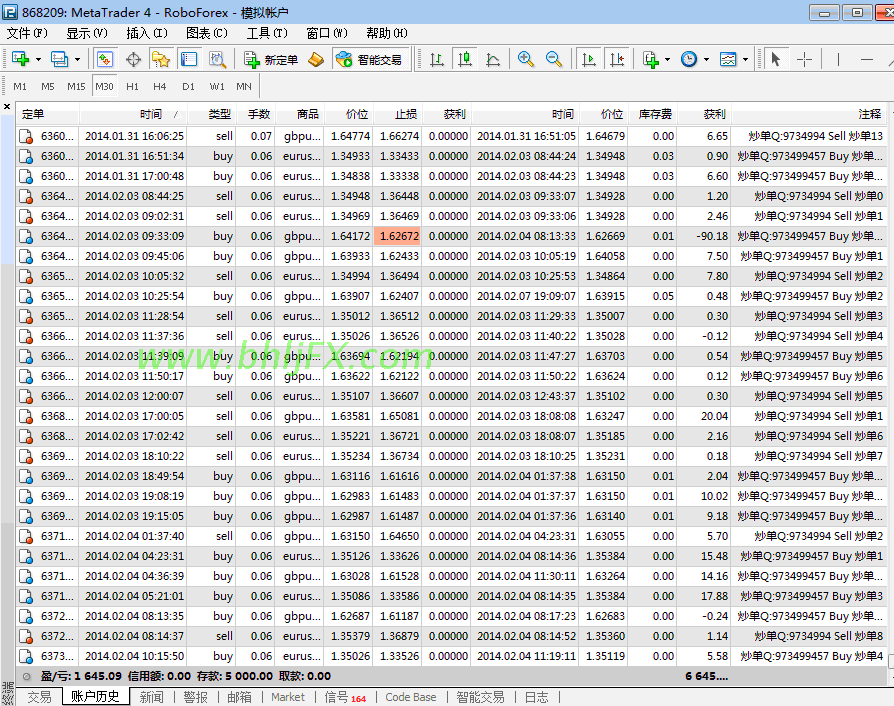Screen dimensions: 894x706
Task: Expand the templates dropdown arrow
Action: 745,59
